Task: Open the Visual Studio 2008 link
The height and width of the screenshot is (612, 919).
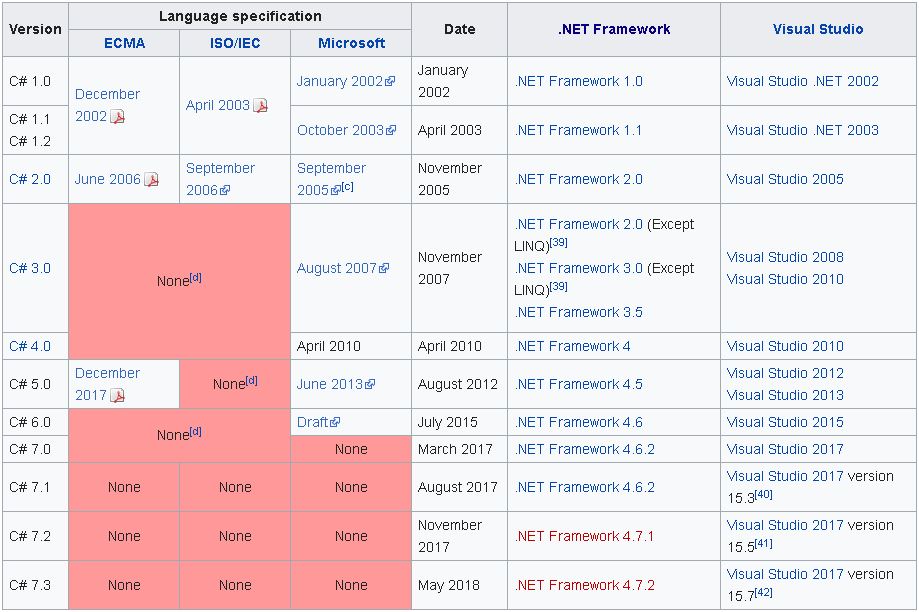Action: point(784,257)
